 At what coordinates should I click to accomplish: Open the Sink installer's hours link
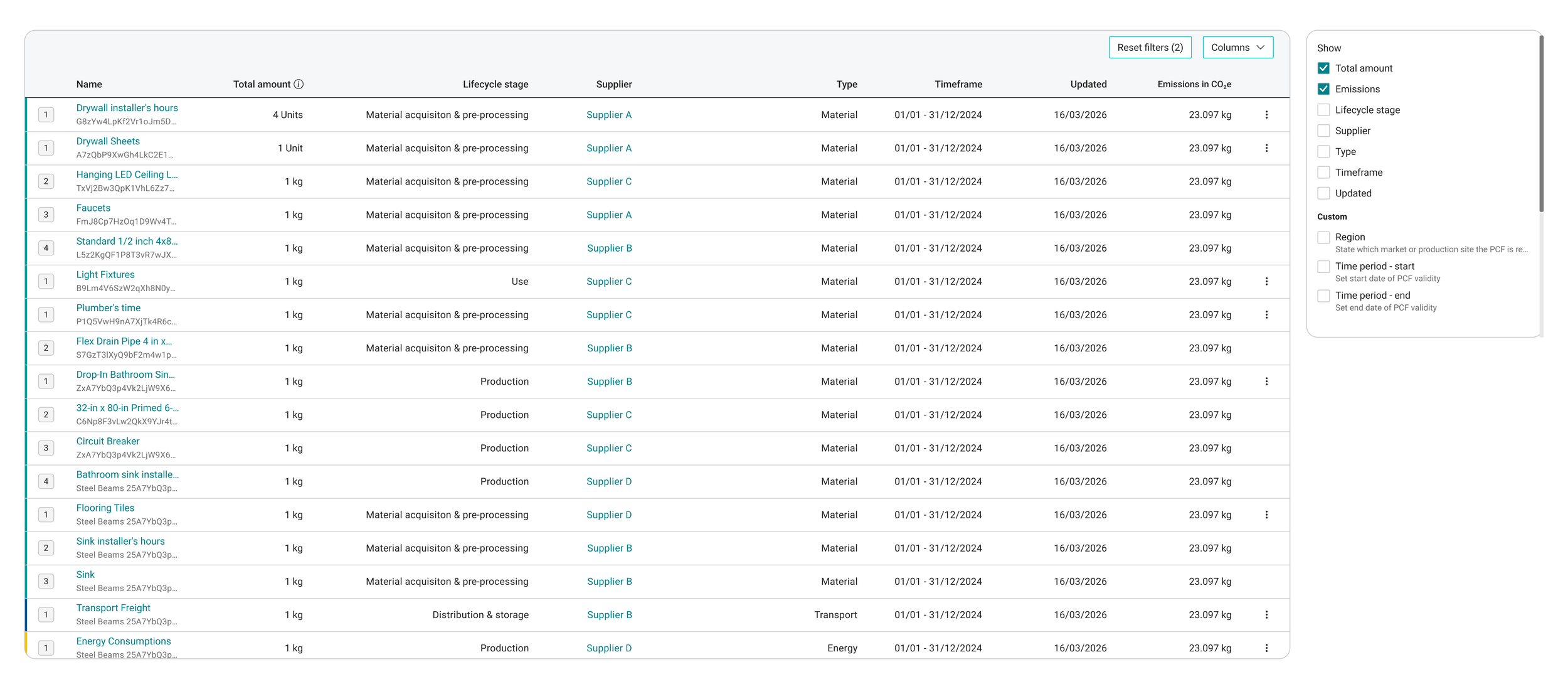[120, 541]
